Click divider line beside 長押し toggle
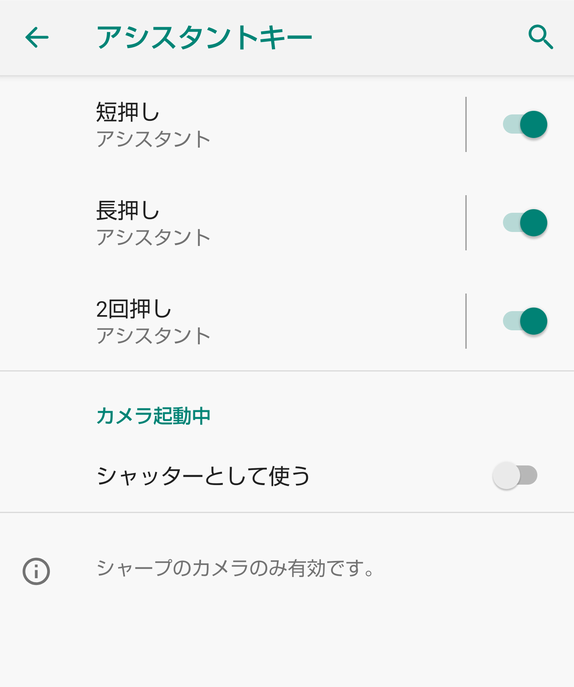The image size is (574, 687). 466,223
